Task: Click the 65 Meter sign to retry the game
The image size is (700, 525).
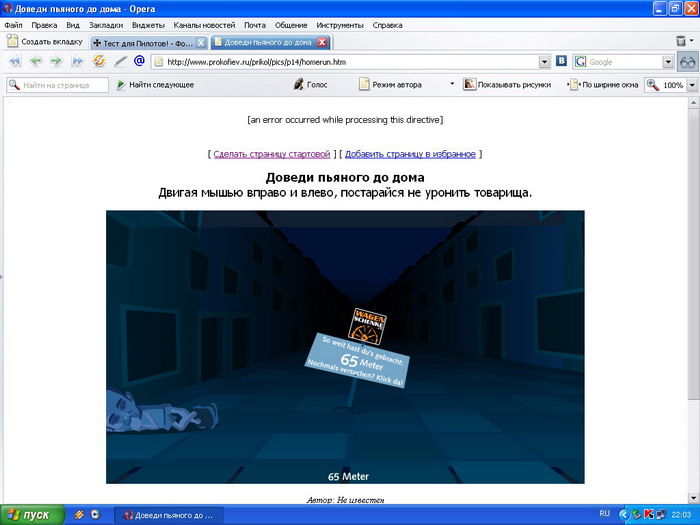Action: click(357, 360)
